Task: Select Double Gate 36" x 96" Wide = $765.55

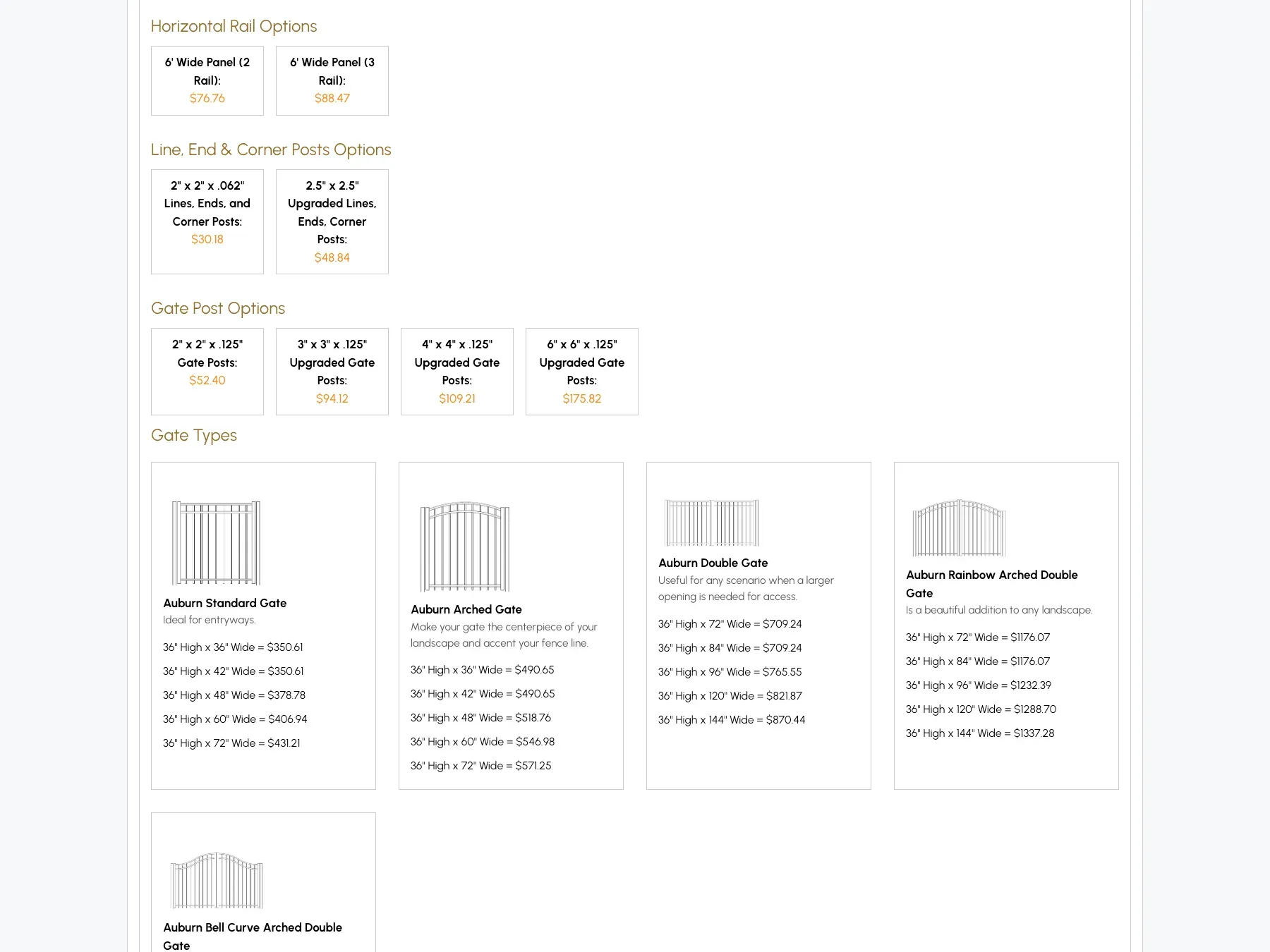Action: click(x=730, y=672)
